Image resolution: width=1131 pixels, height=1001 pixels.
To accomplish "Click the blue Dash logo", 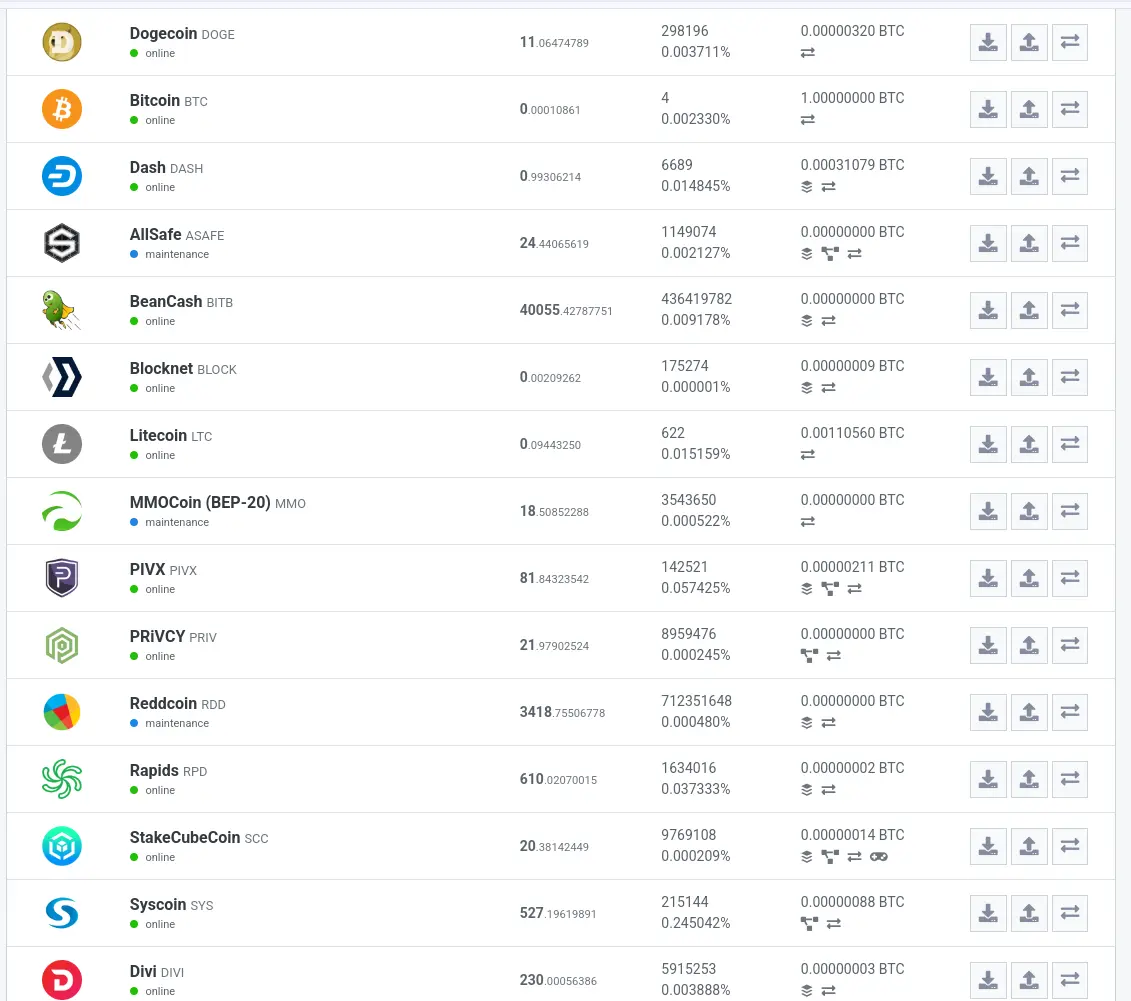I will 62,176.
